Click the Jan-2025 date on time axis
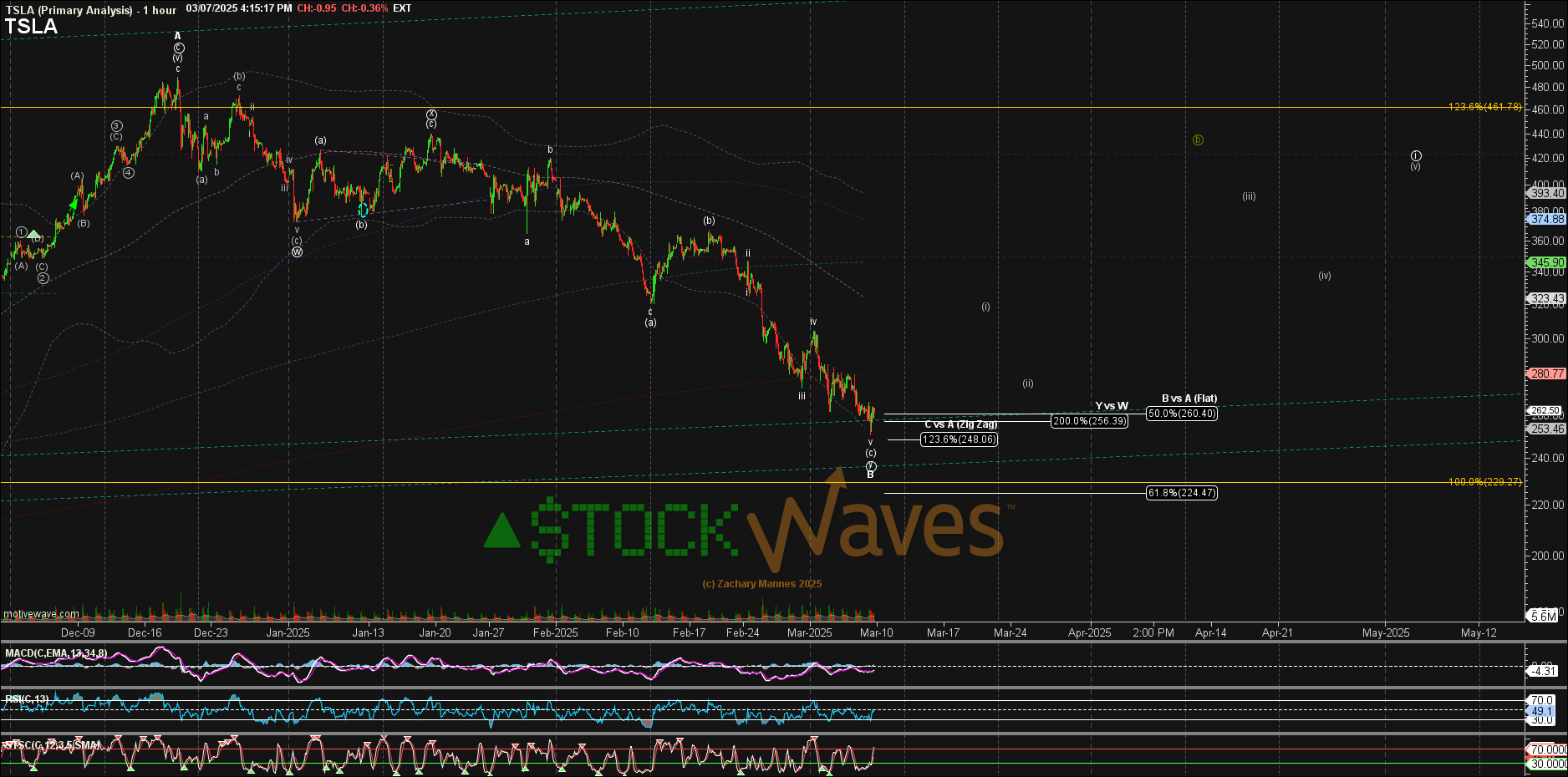Image resolution: width=1568 pixels, height=777 pixels. [288, 632]
